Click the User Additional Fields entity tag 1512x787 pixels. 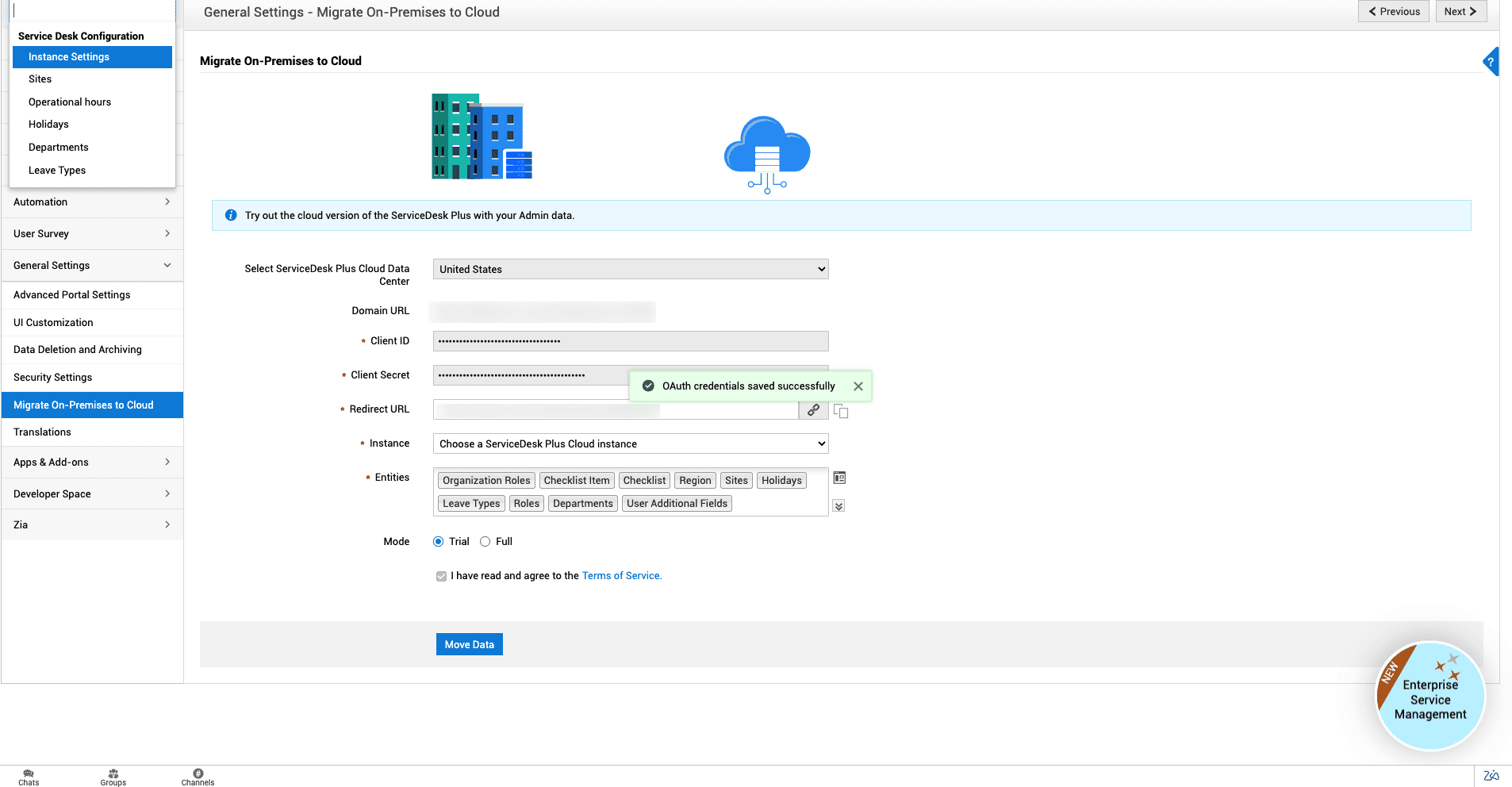click(x=677, y=504)
